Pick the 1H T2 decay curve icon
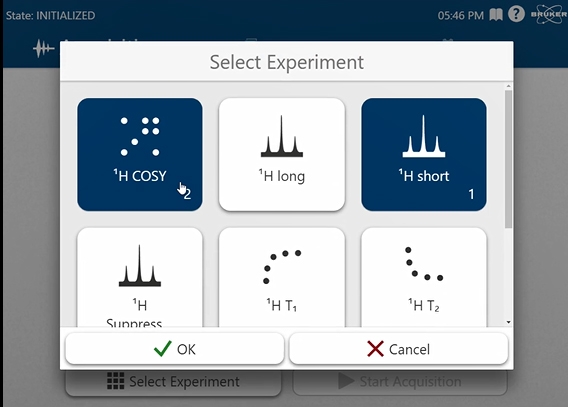 [x=424, y=264]
